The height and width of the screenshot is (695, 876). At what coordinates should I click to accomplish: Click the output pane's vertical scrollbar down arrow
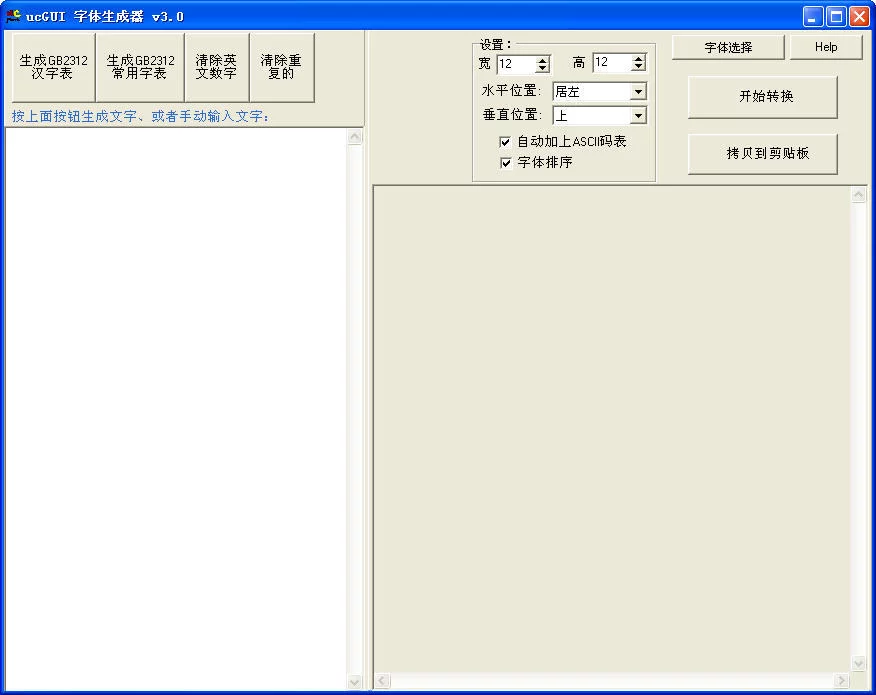click(x=858, y=663)
